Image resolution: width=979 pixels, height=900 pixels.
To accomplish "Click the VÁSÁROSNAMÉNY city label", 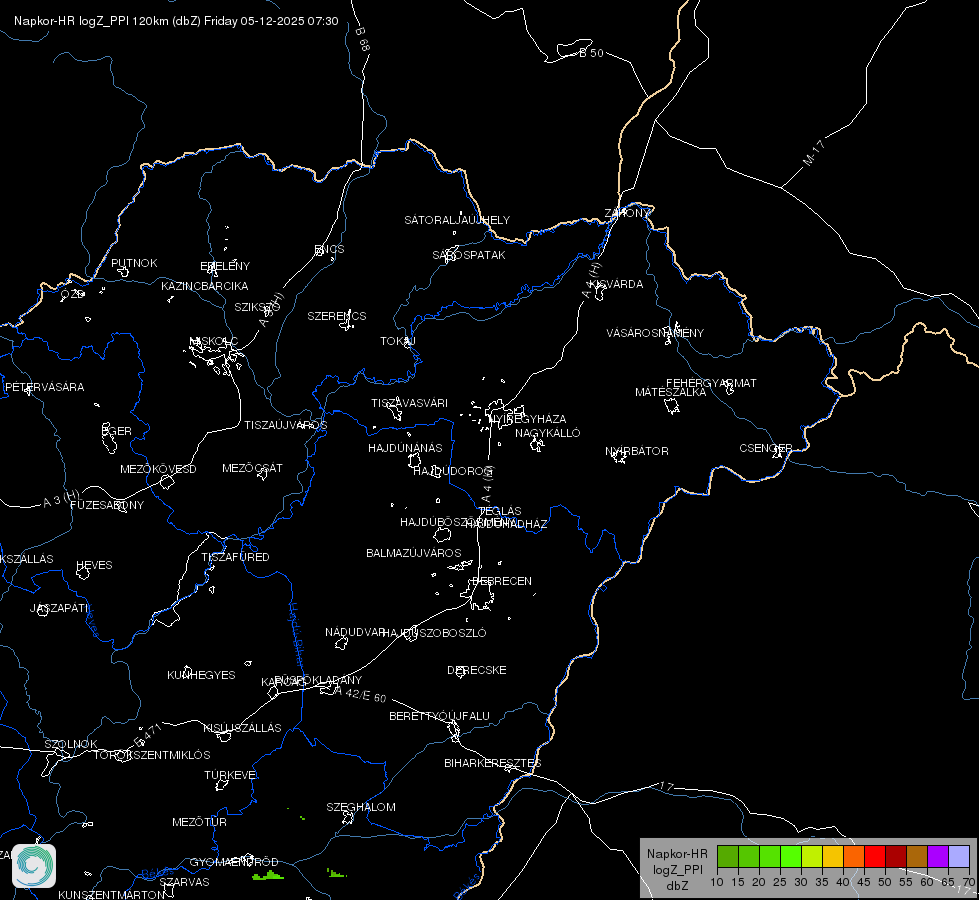I will click(655, 333).
